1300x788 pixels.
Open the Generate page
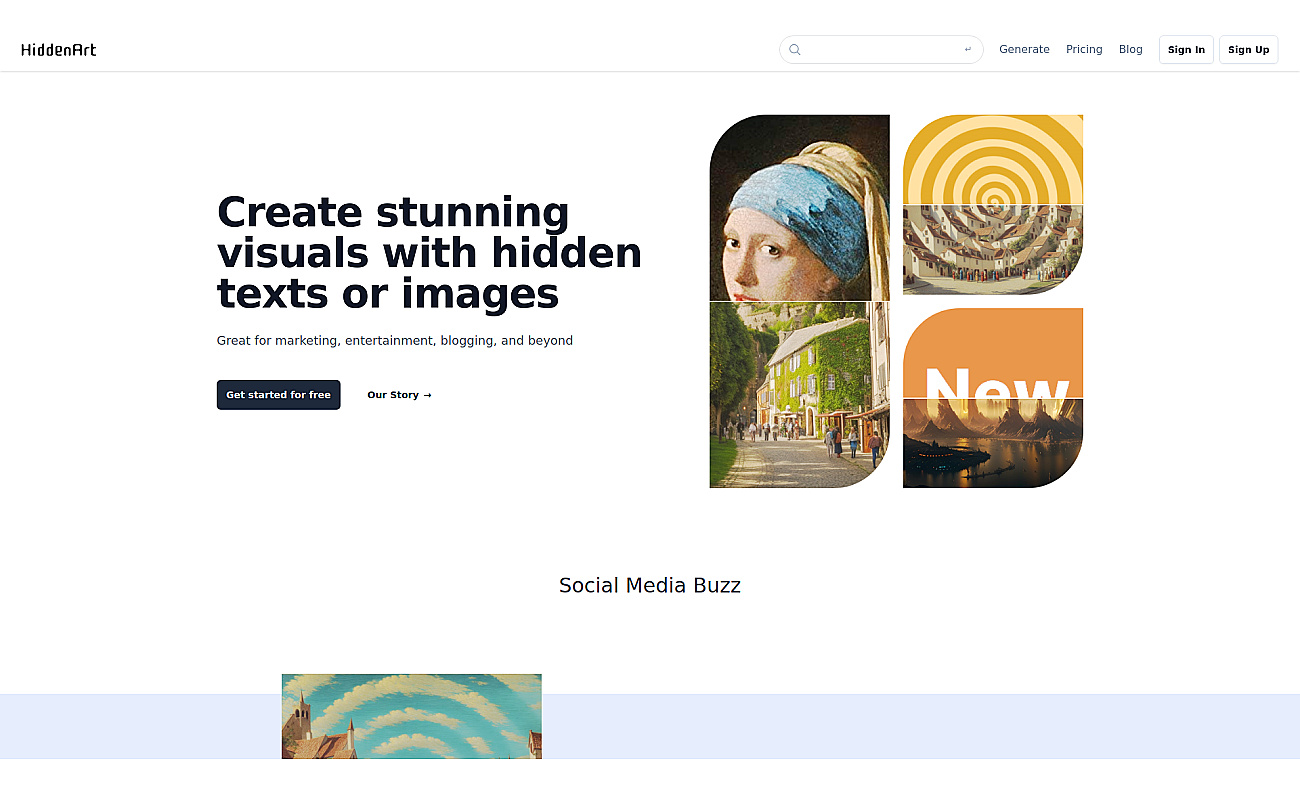point(1024,49)
